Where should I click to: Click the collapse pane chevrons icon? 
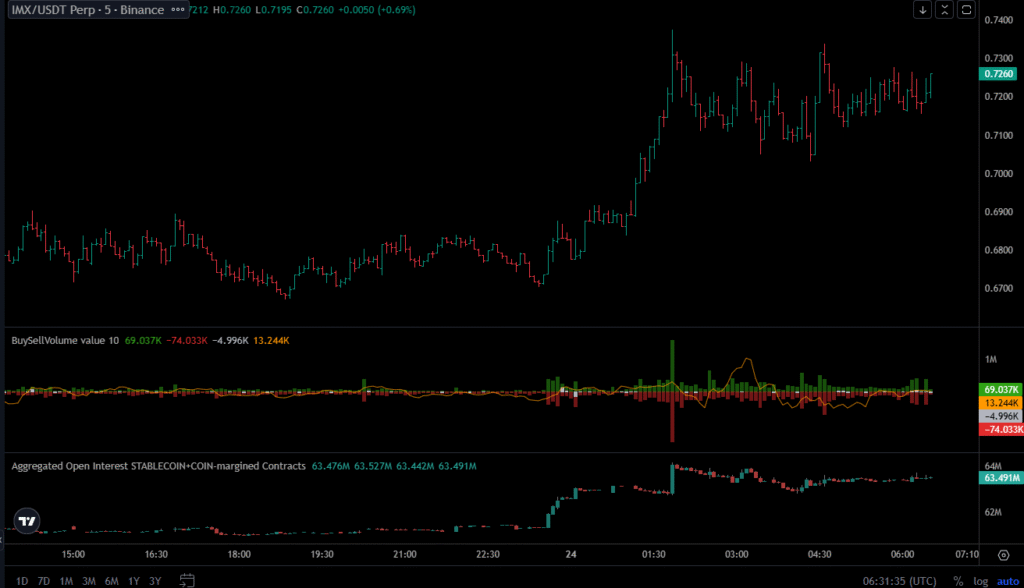(944, 10)
